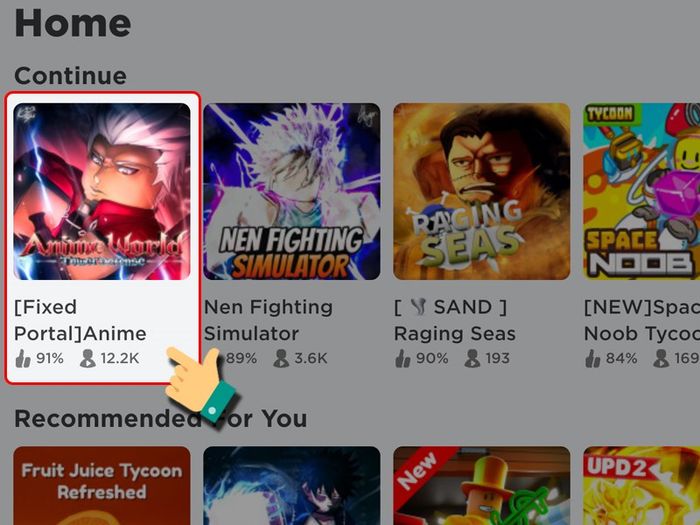
Task: Click the Nen Fighting Simulator title text
Action: coord(268,321)
